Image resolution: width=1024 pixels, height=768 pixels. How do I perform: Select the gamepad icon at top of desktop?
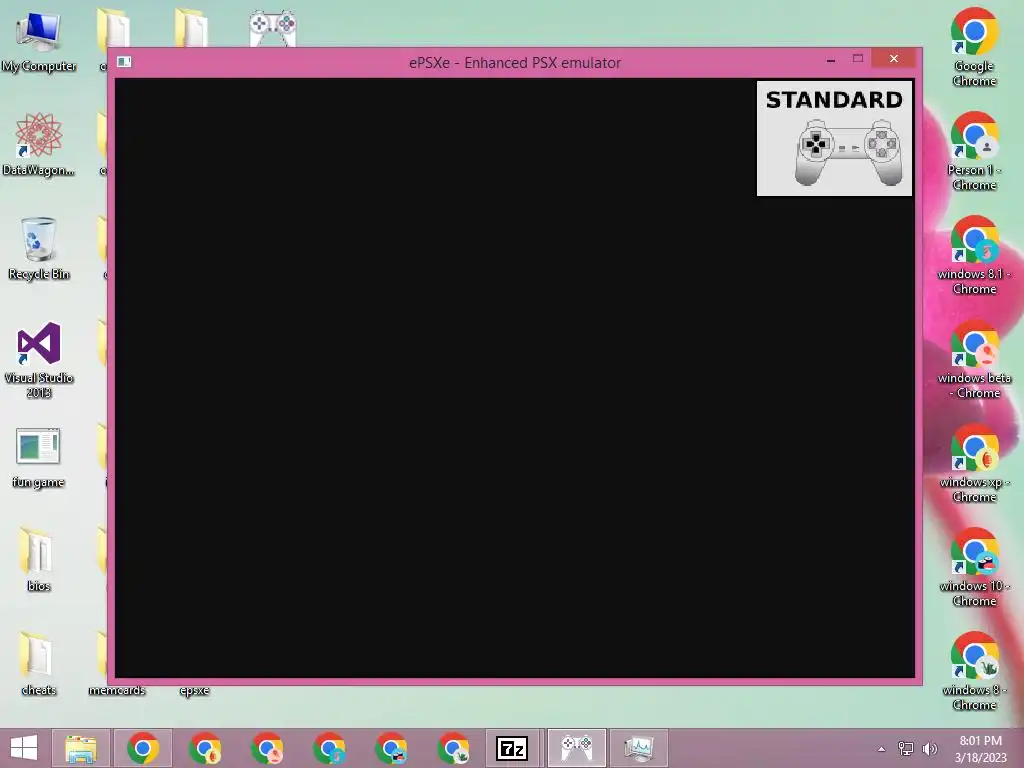[x=273, y=27]
